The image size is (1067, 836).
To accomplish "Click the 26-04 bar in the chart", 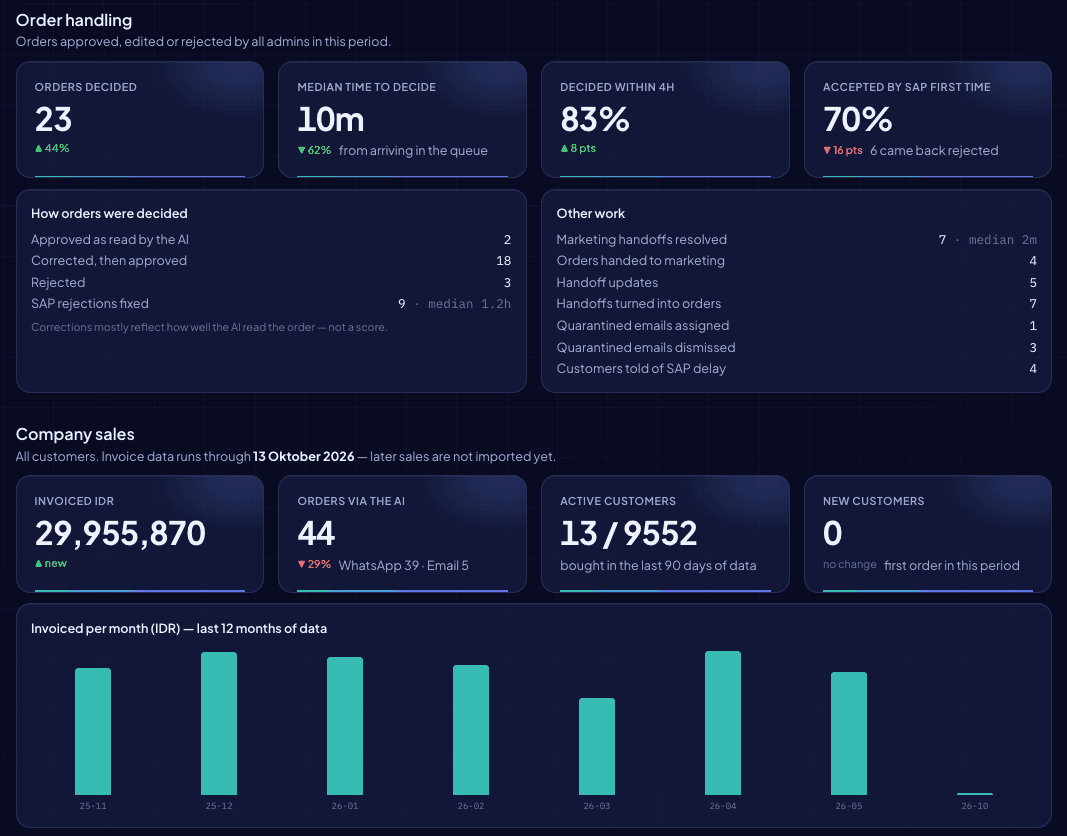I will (x=723, y=722).
